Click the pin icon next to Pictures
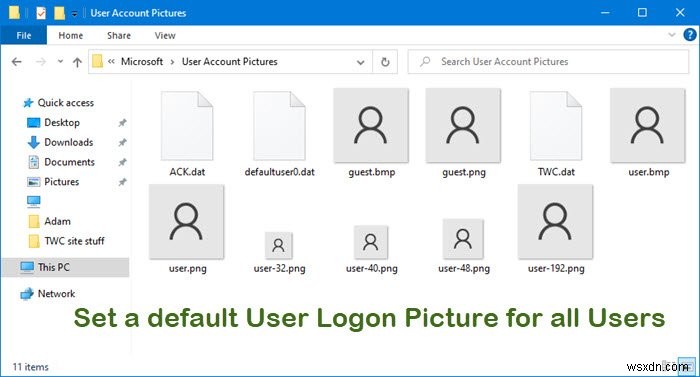This screenshot has width=700, height=377. click(x=122, y=182)
